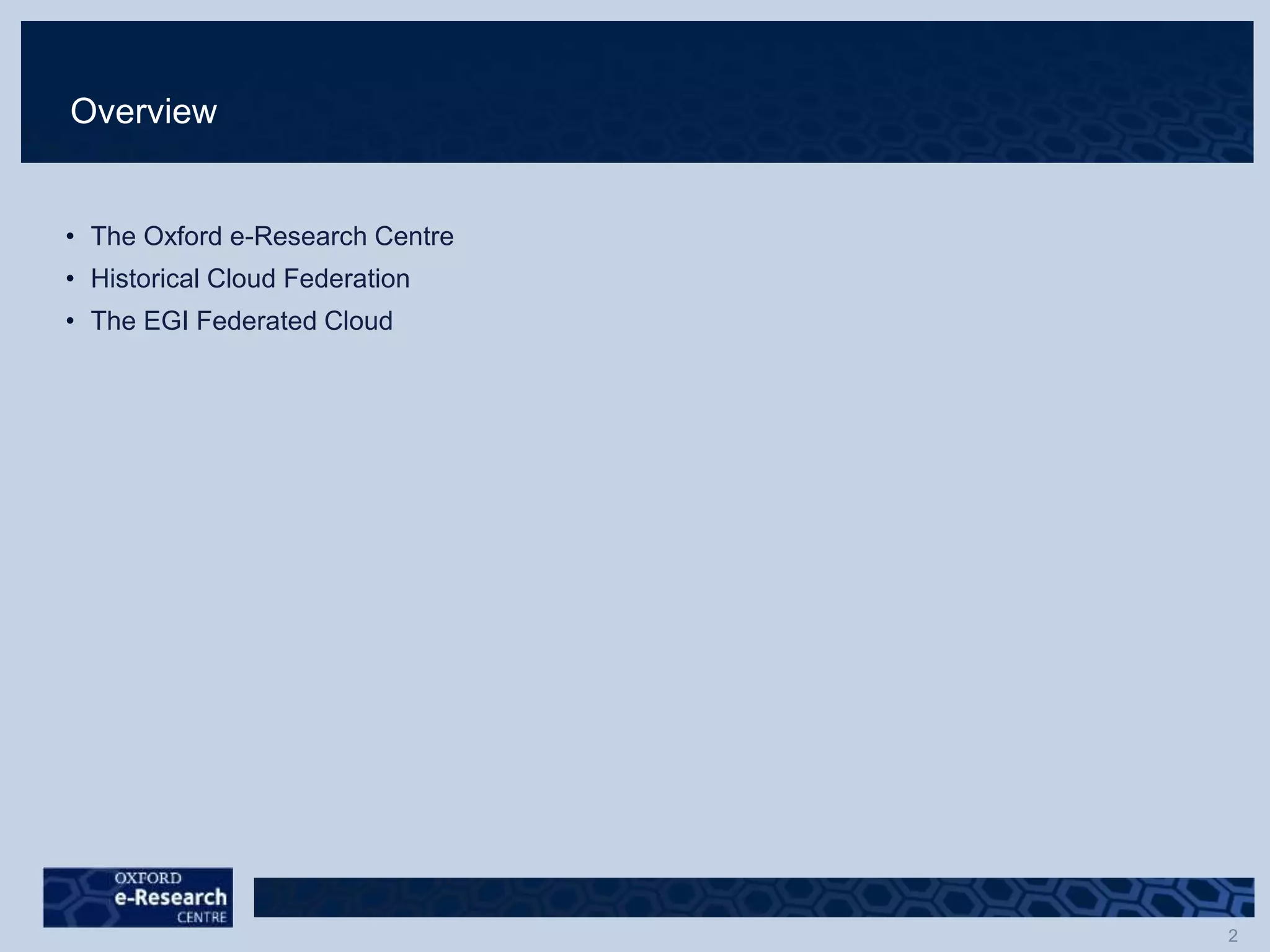Click the word 'Historical' in second bullet

coord(145,279)
